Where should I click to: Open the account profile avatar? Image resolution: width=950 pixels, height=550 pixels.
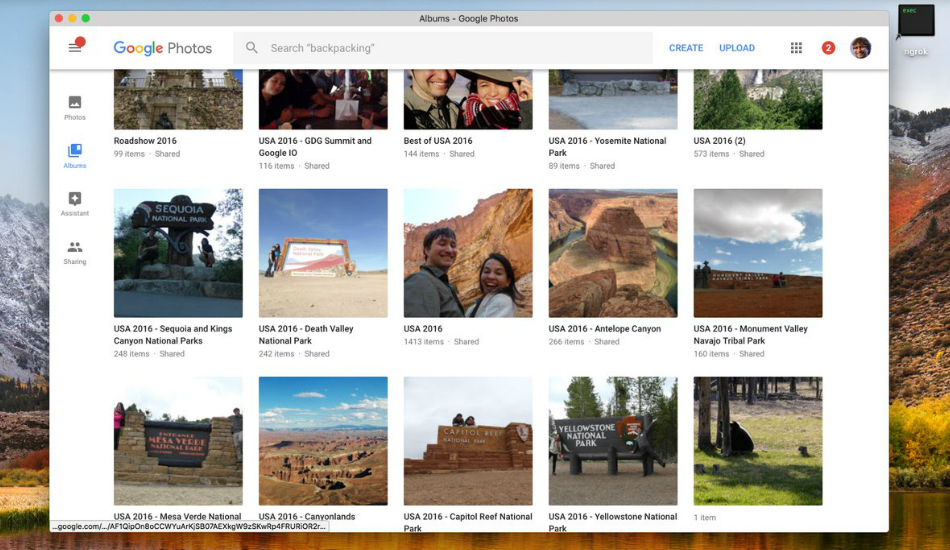[860, 48]
